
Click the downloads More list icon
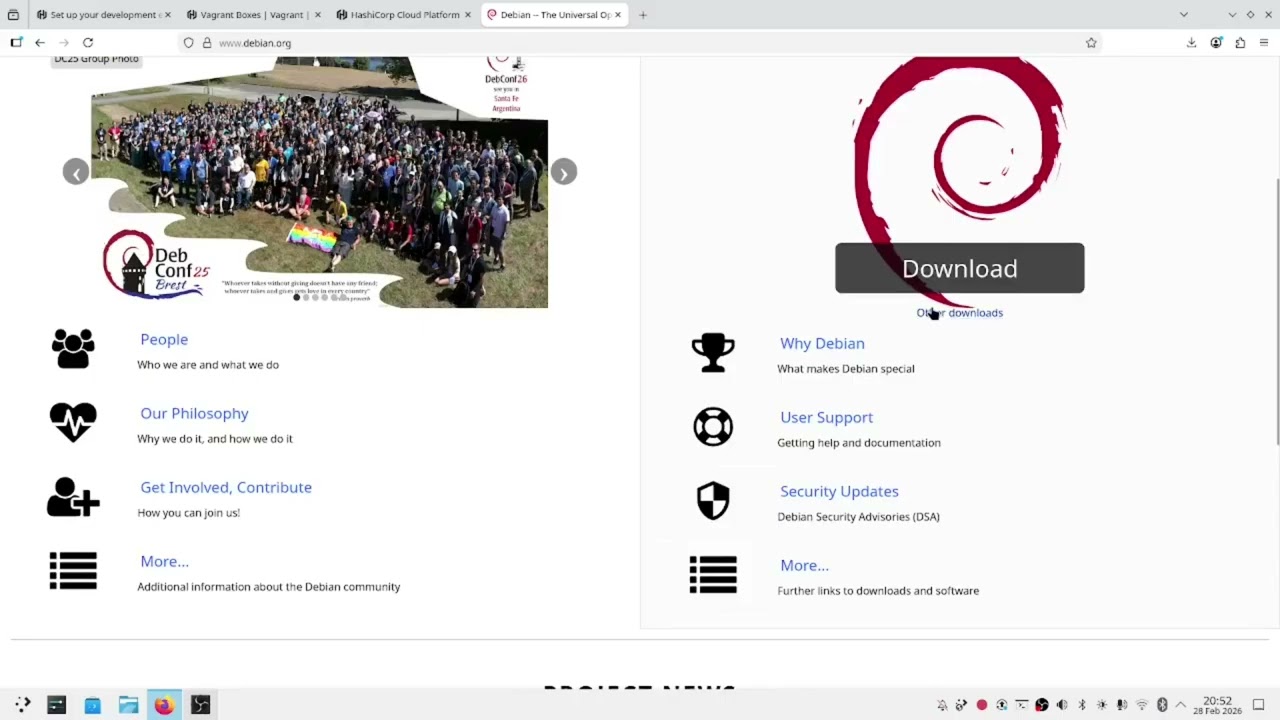pyautogui.click(x=713, y=574)
